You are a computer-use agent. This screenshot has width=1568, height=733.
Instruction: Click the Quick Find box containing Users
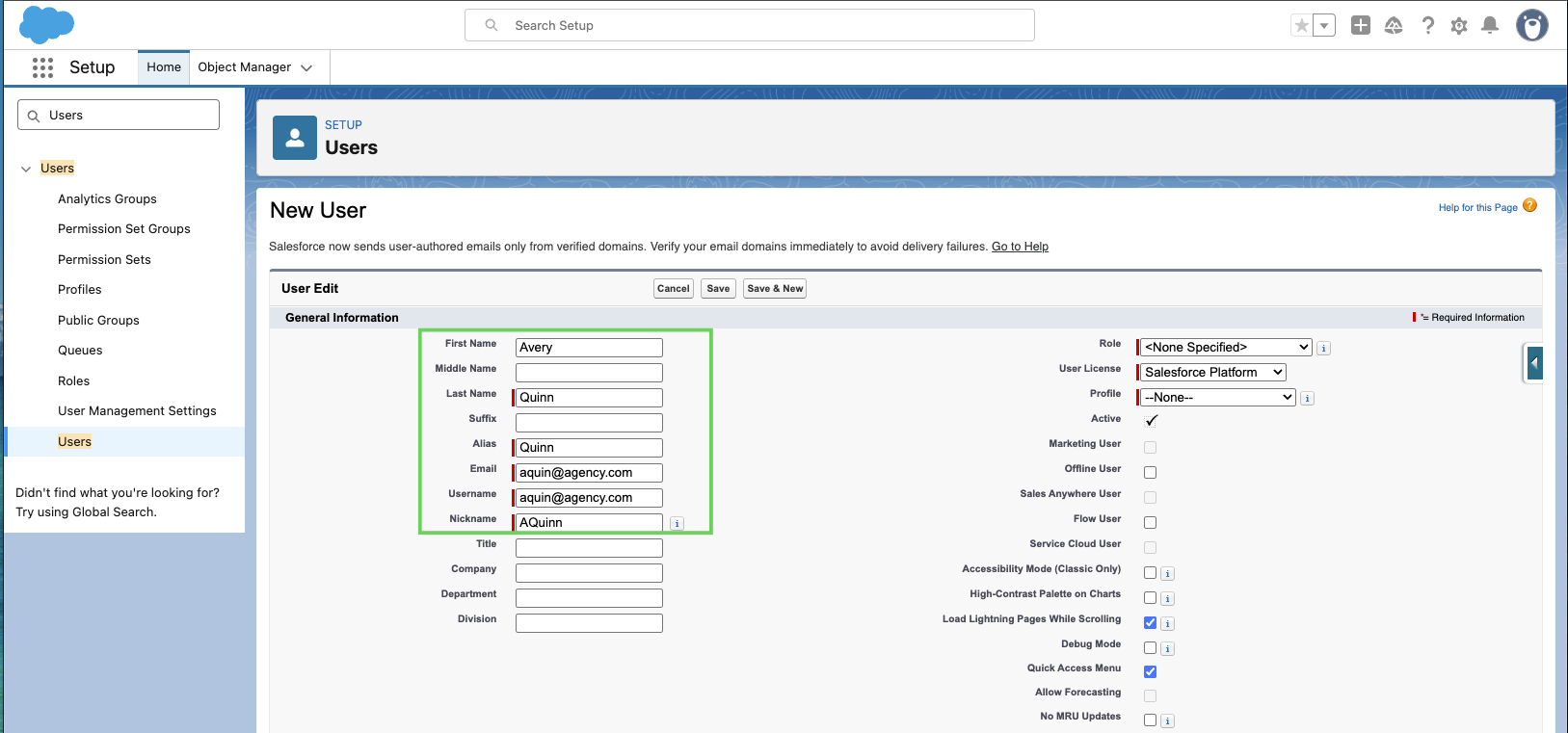(119, 115)
